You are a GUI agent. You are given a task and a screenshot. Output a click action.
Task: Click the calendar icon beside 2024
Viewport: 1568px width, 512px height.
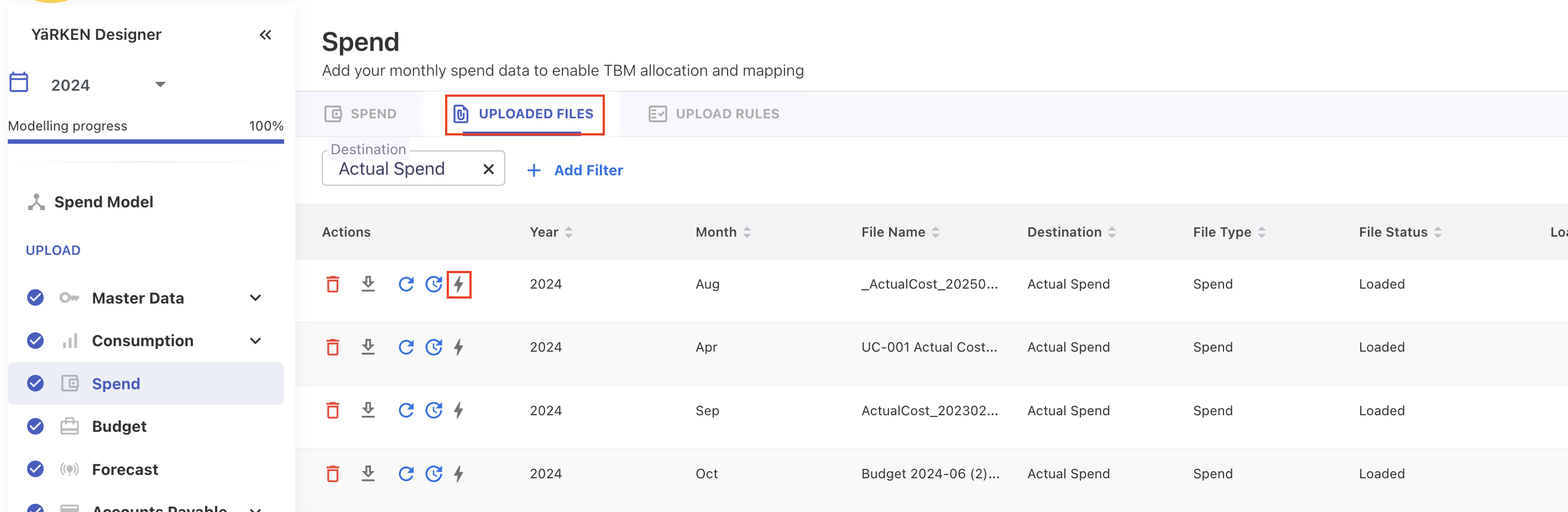click(19, 82)
